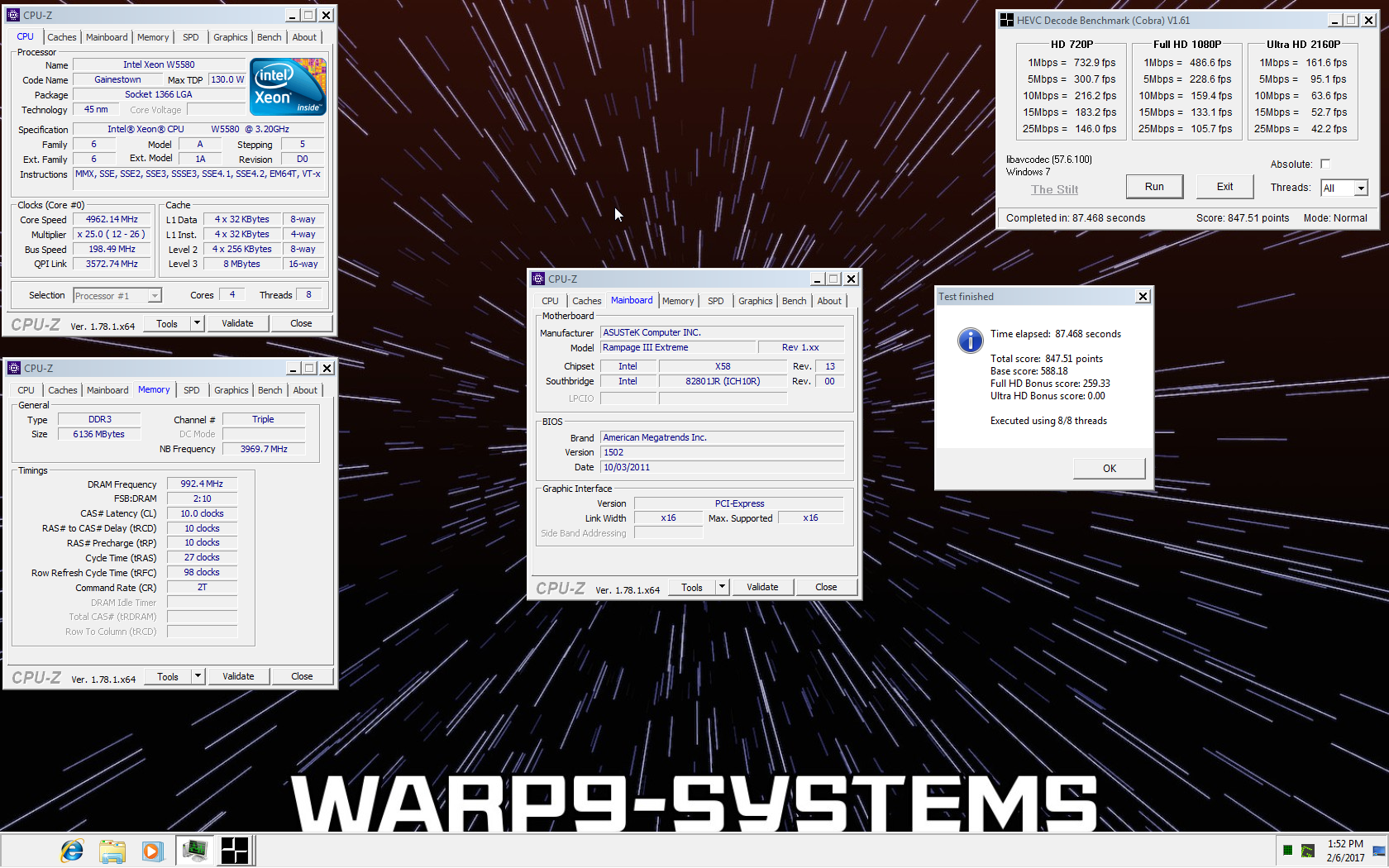The image size is (1389, 868).
Task: Close the CPU-Z Mainboard window
Action: (x=851, y=279)
